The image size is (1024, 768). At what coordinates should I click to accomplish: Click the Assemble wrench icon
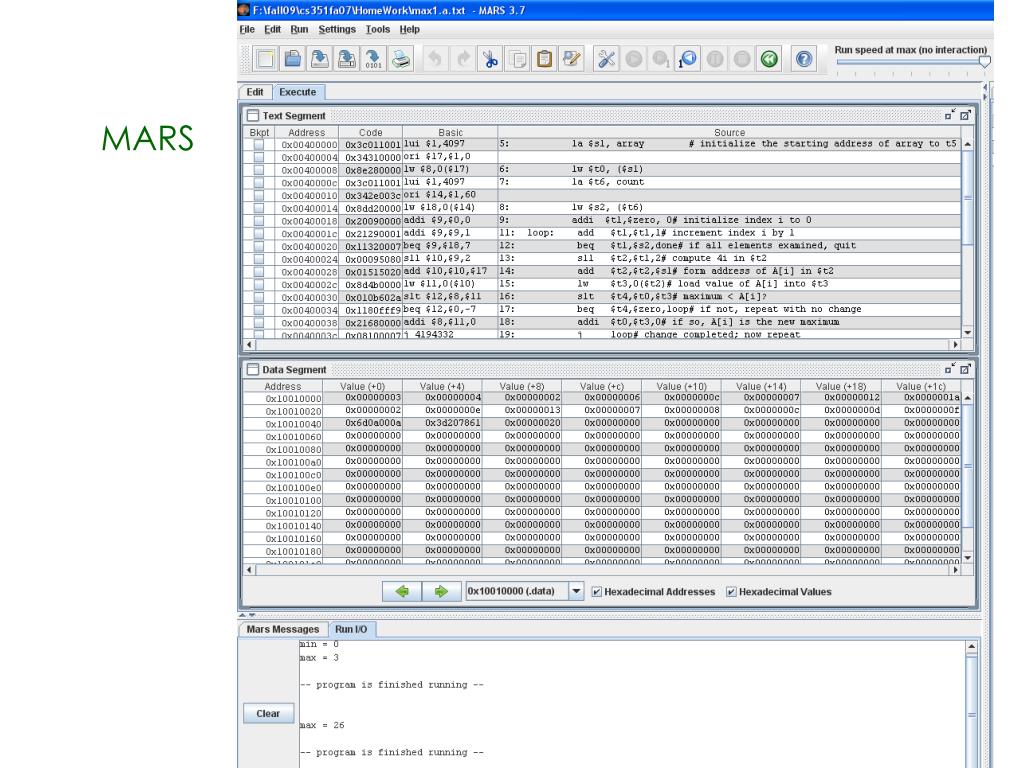tap(608, 59)
